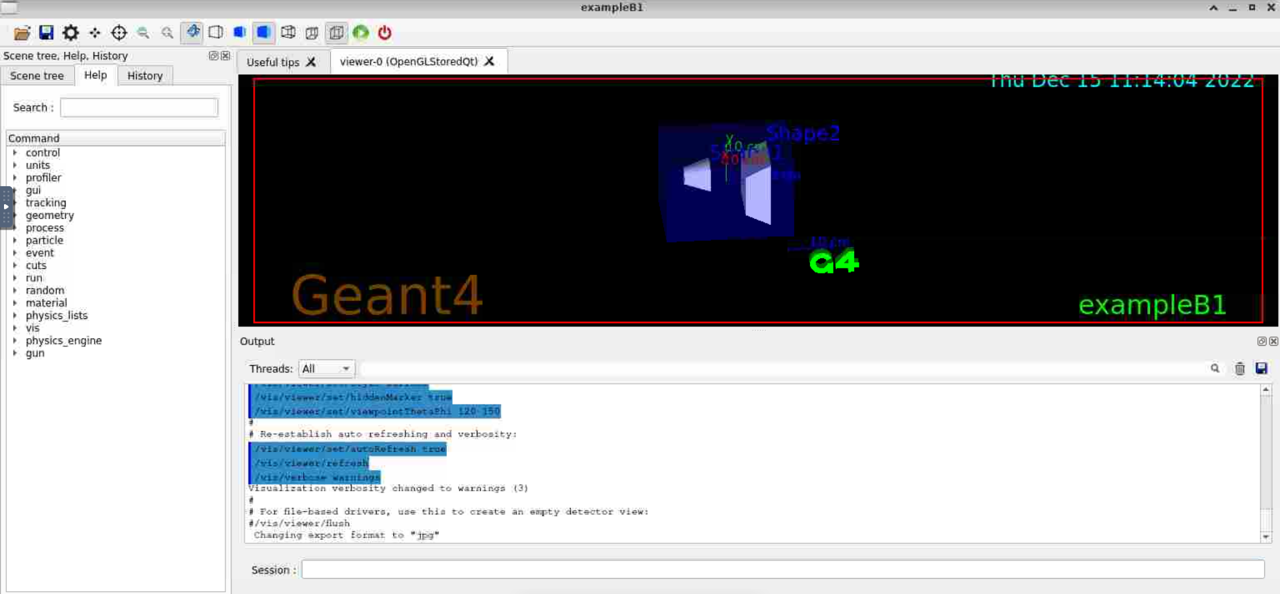
Task: Focus the help Search field
Action: point(139,107)
